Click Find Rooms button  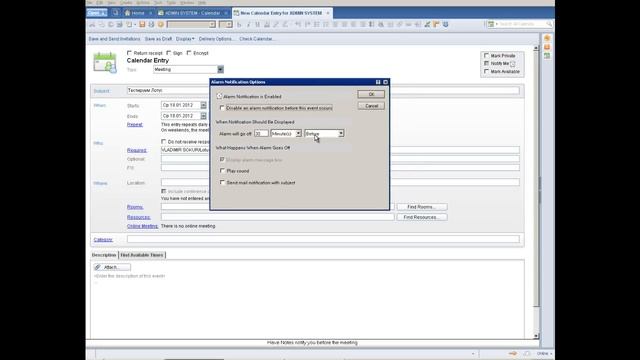point(422,207)
